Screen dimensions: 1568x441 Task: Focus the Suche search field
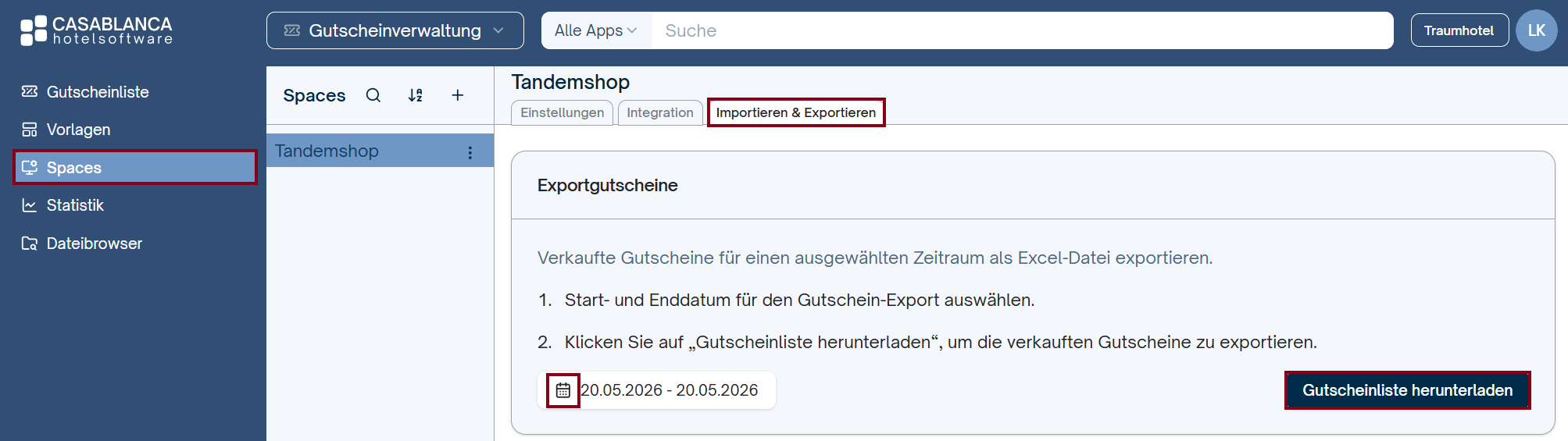click(x=1022, y=30)
